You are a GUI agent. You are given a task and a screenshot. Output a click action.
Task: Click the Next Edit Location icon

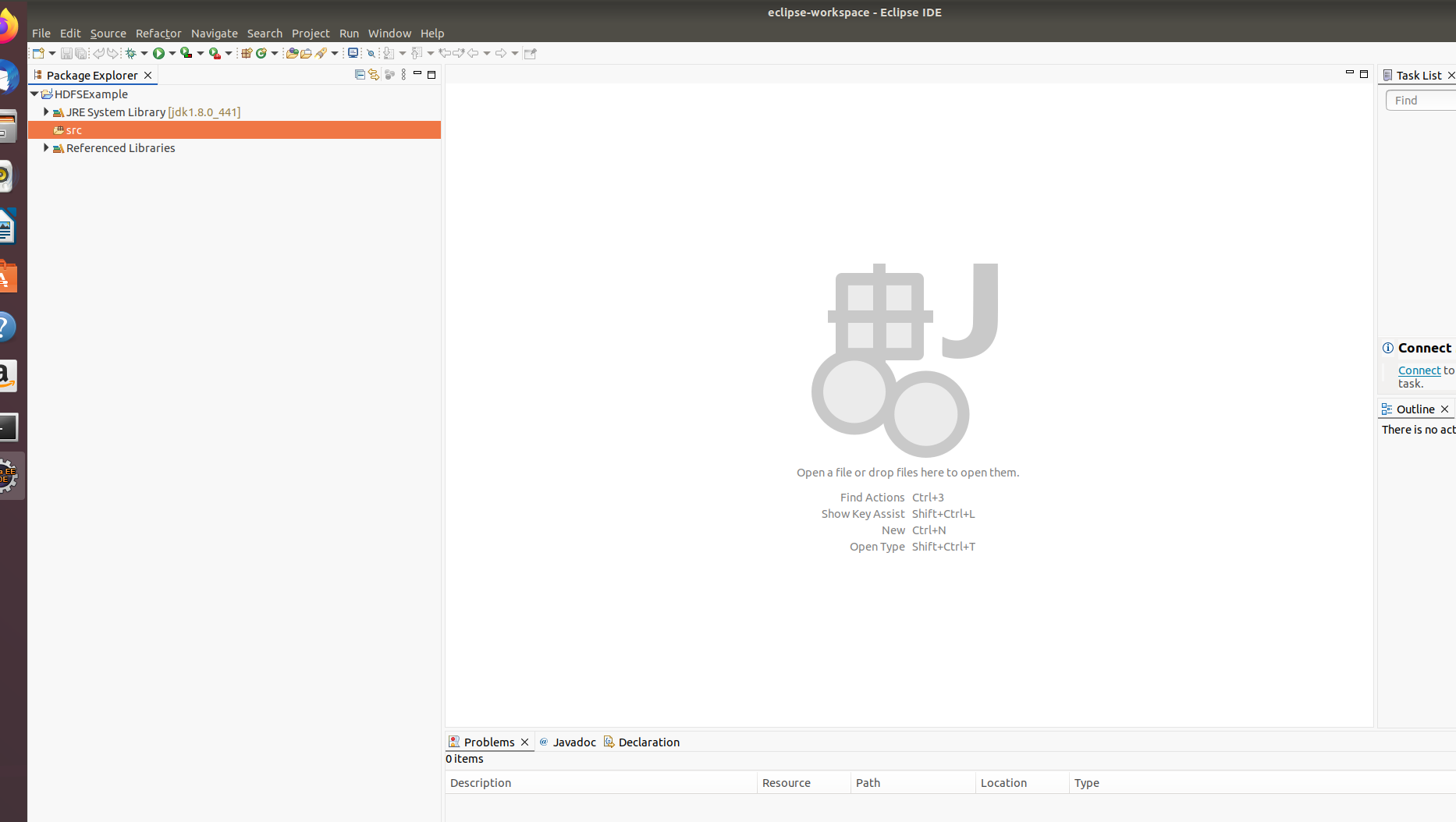tap(459, 53)
